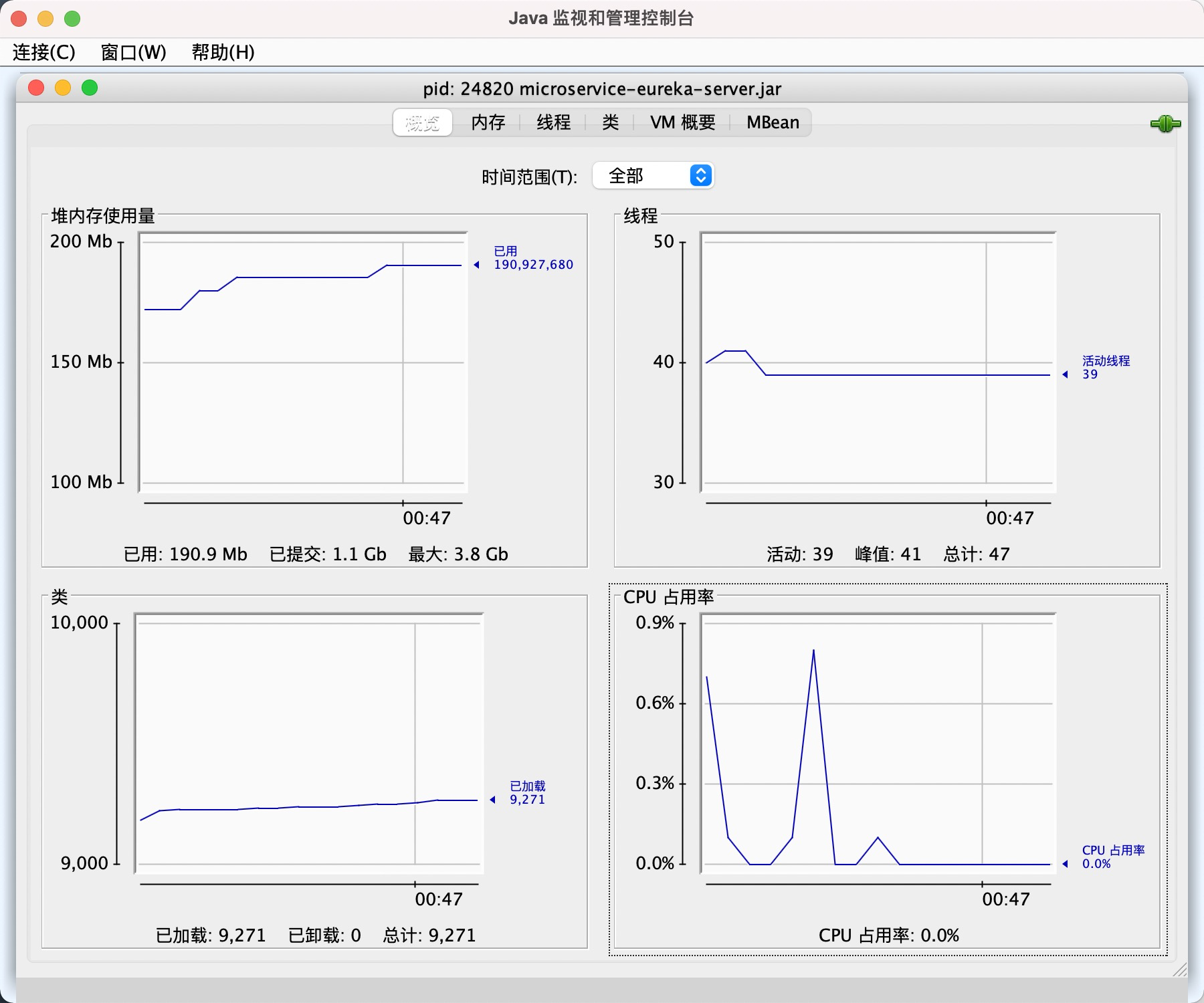Viewport: 1204px width, 1003px height.
Task: Click the threads chart area
Action: 878,362
